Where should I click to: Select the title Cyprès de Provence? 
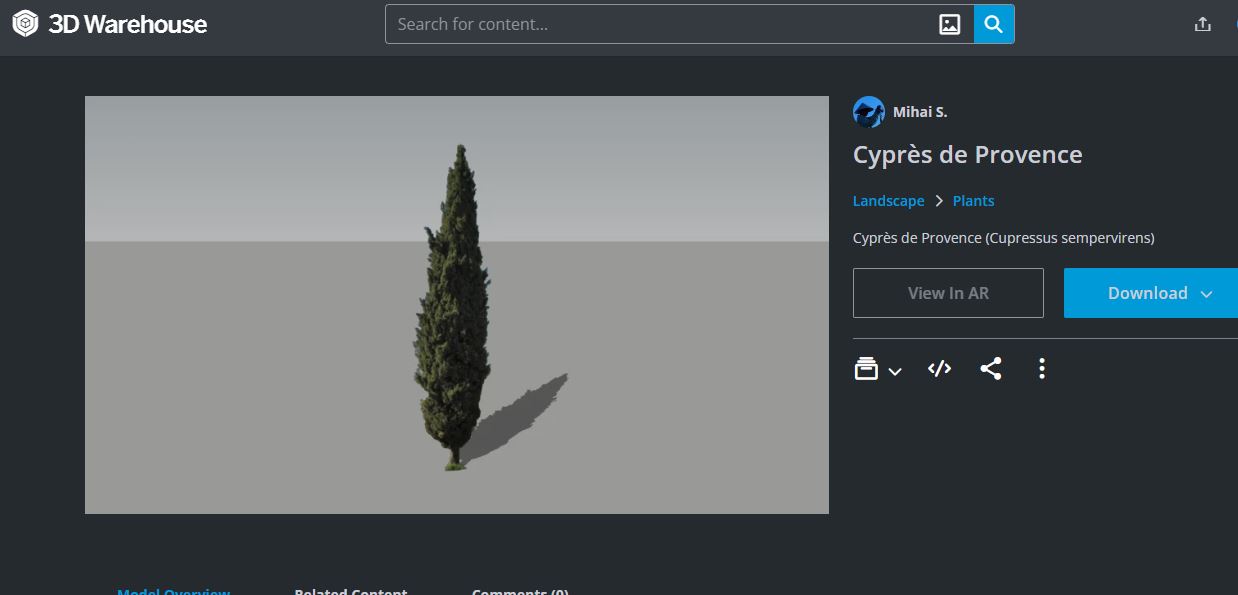[967, 155]
